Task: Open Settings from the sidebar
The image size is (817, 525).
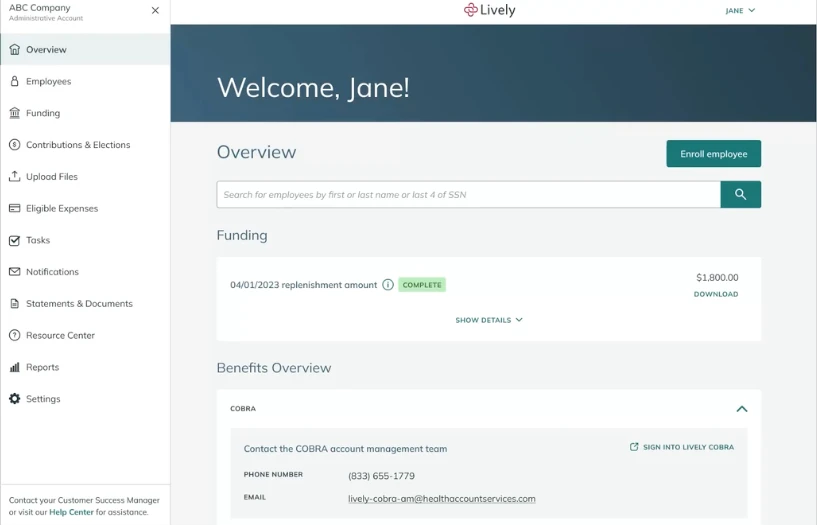Action: coord(85,399)
